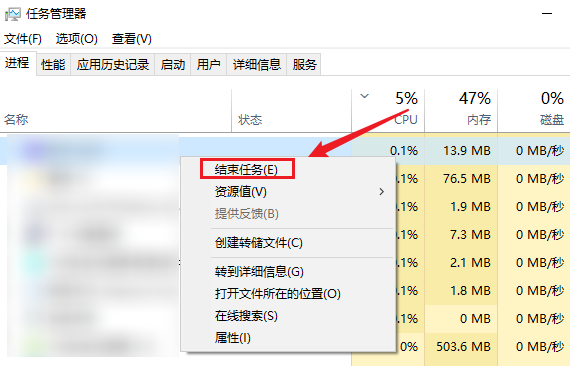
Task: Choose 在线搜索(S) from the context menu
Action: click(x=288, y=316)
